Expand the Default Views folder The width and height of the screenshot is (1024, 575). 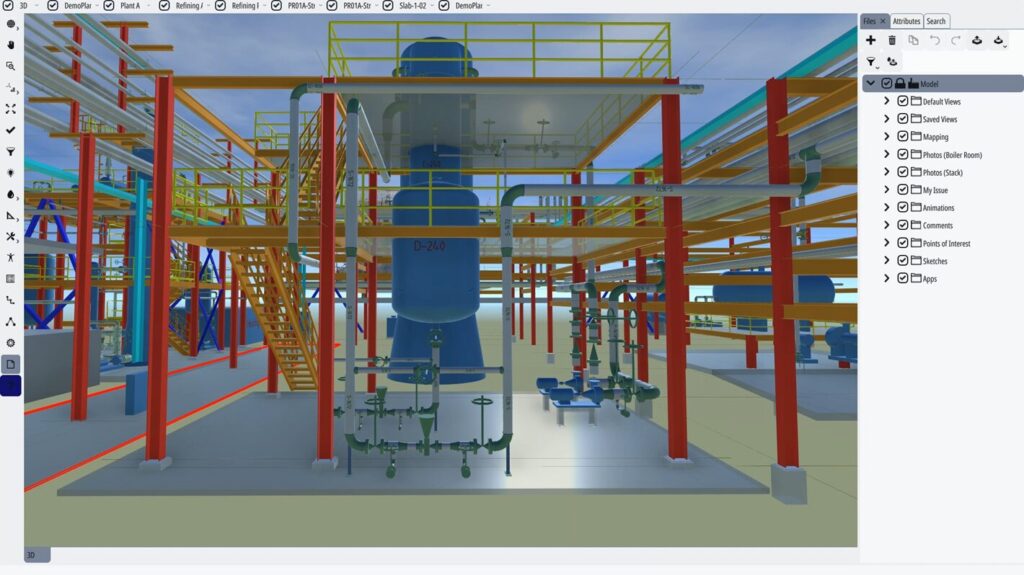pyautogui.click(x=887, y=101)
